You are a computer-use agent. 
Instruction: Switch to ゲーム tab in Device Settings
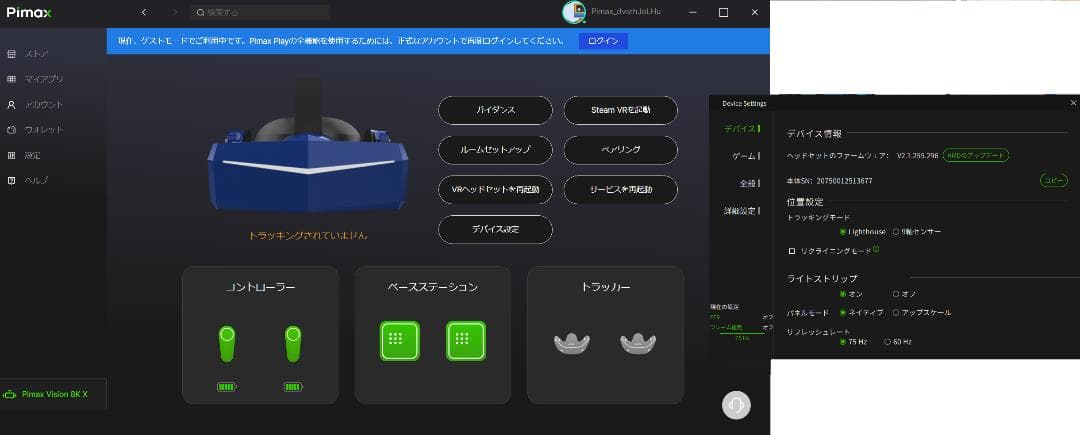coord(745,156)
